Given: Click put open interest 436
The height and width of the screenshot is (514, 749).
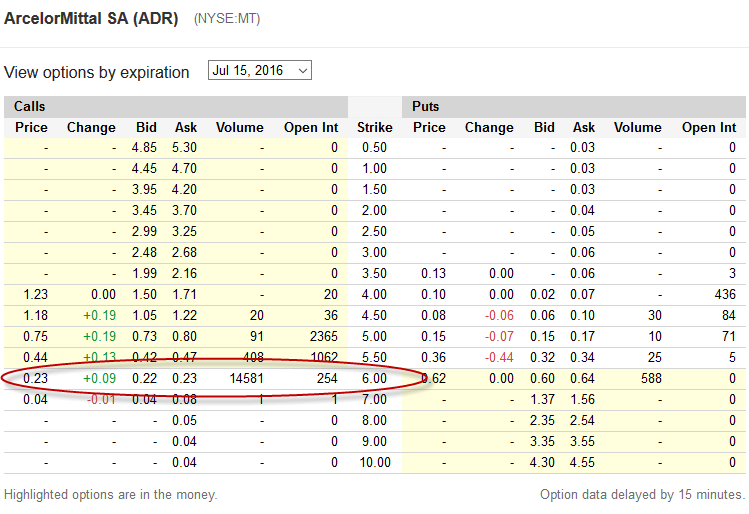Looking at the screenshot, I should click(725, 295).
